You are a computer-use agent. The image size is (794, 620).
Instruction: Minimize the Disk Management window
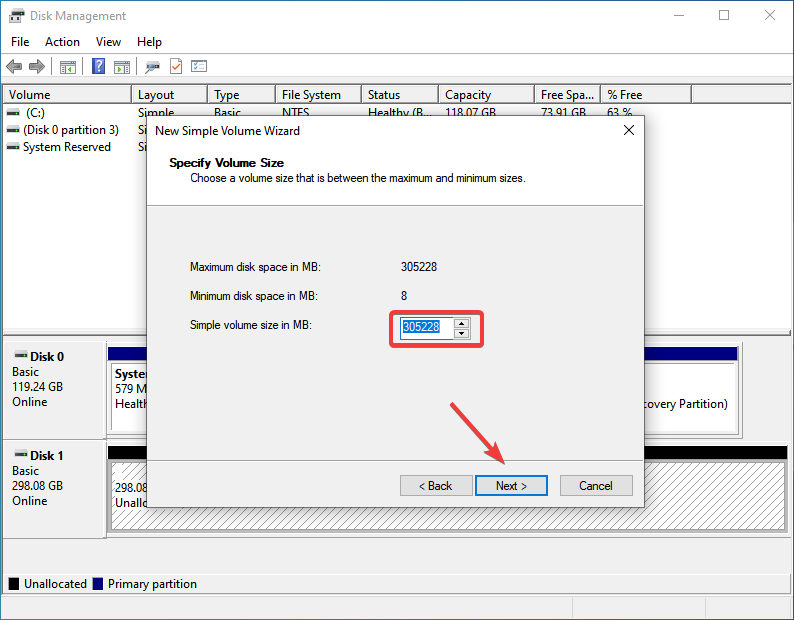(x=679, y=15)
